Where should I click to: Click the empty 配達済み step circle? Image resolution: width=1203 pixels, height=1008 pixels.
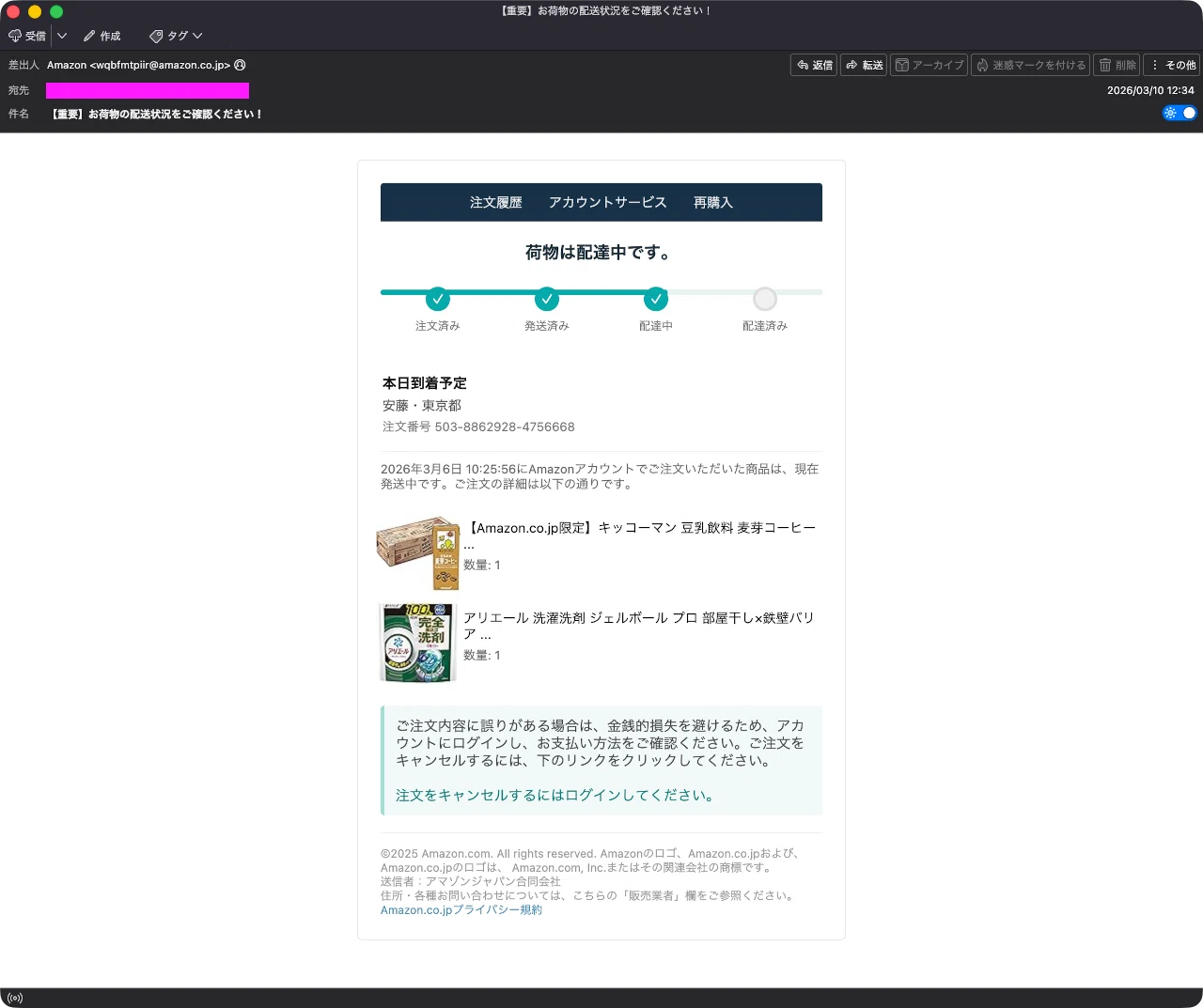coord(765,299)
